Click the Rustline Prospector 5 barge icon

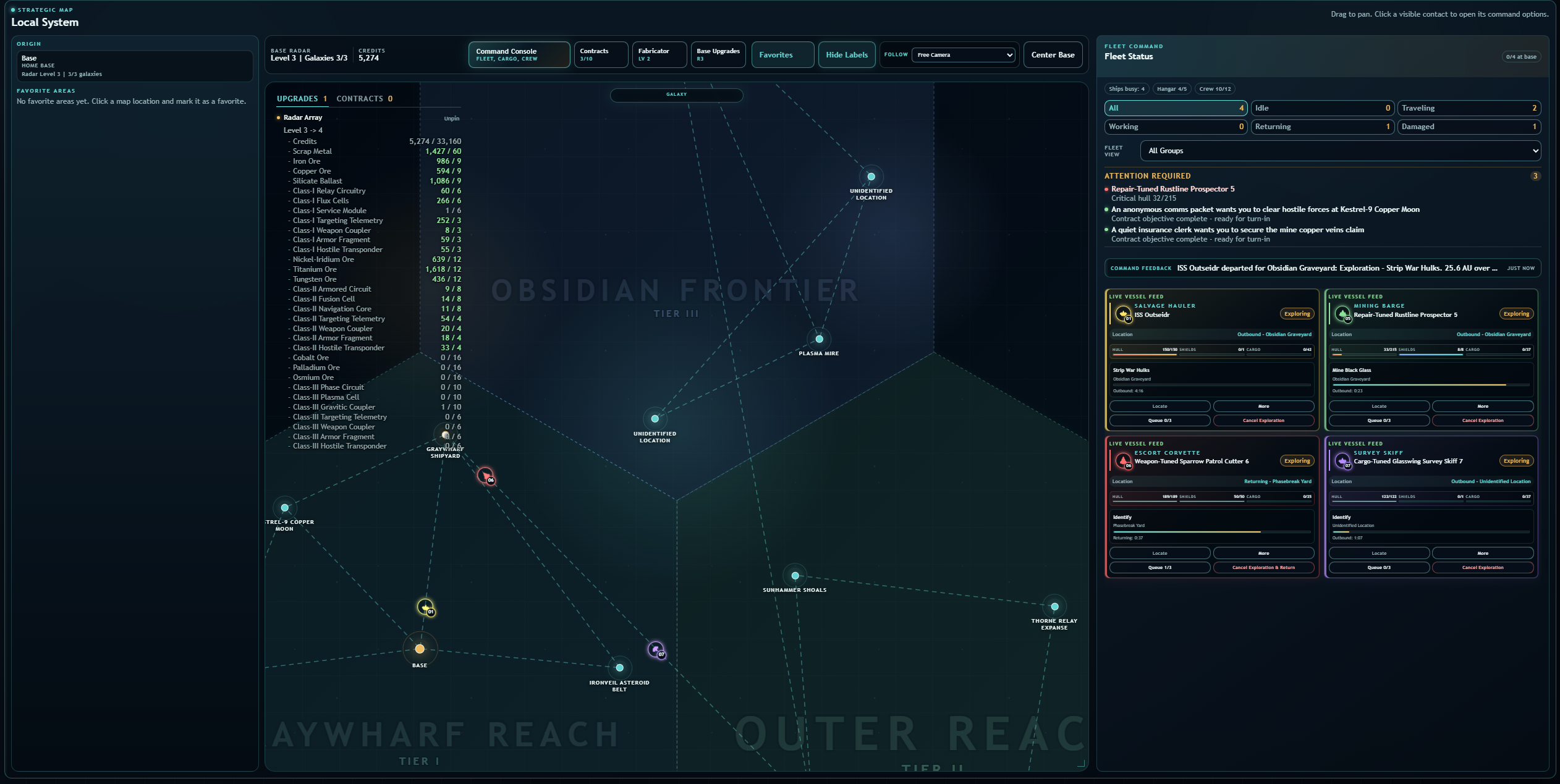[1342, 314]
